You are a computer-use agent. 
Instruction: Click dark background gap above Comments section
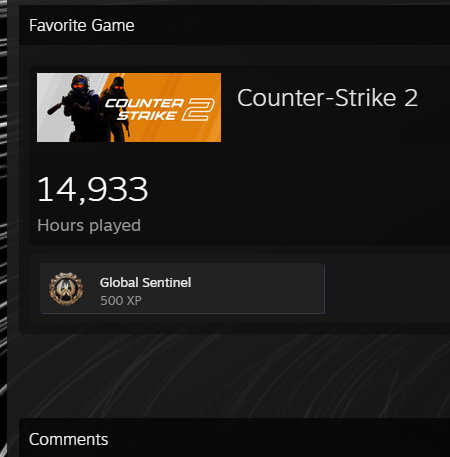(233, 376)
